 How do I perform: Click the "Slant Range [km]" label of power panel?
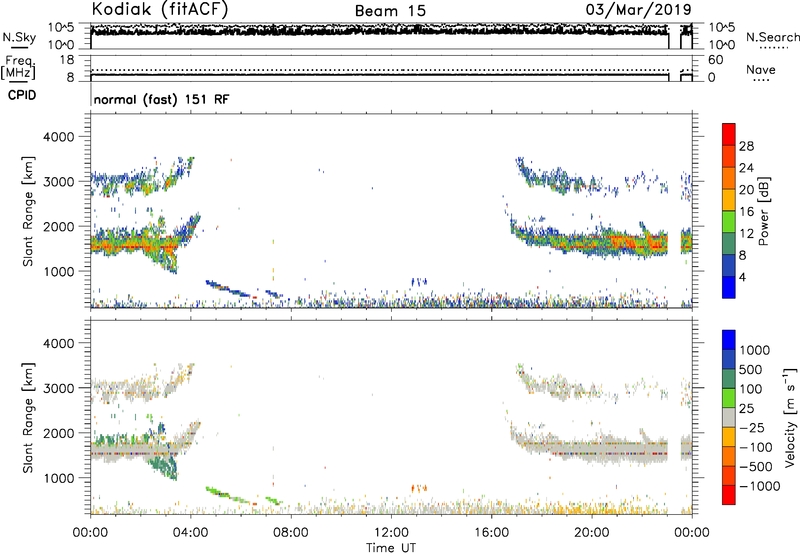pos(28,211)
